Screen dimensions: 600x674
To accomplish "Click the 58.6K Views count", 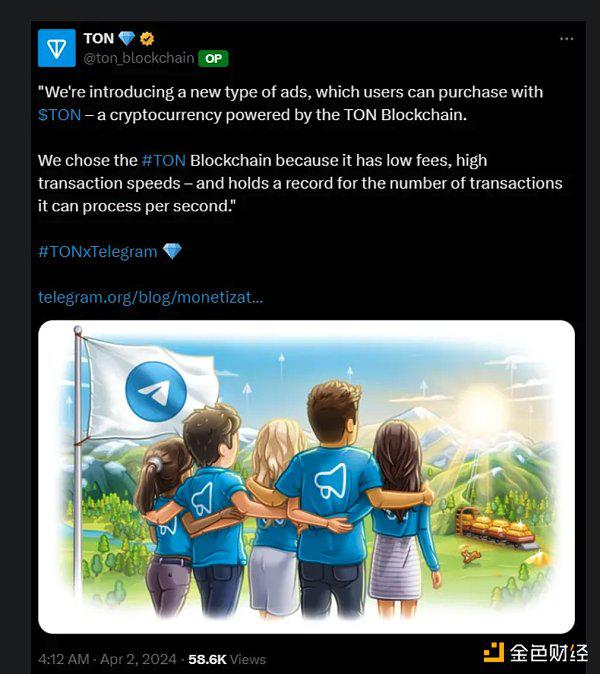I will (227, 659).
